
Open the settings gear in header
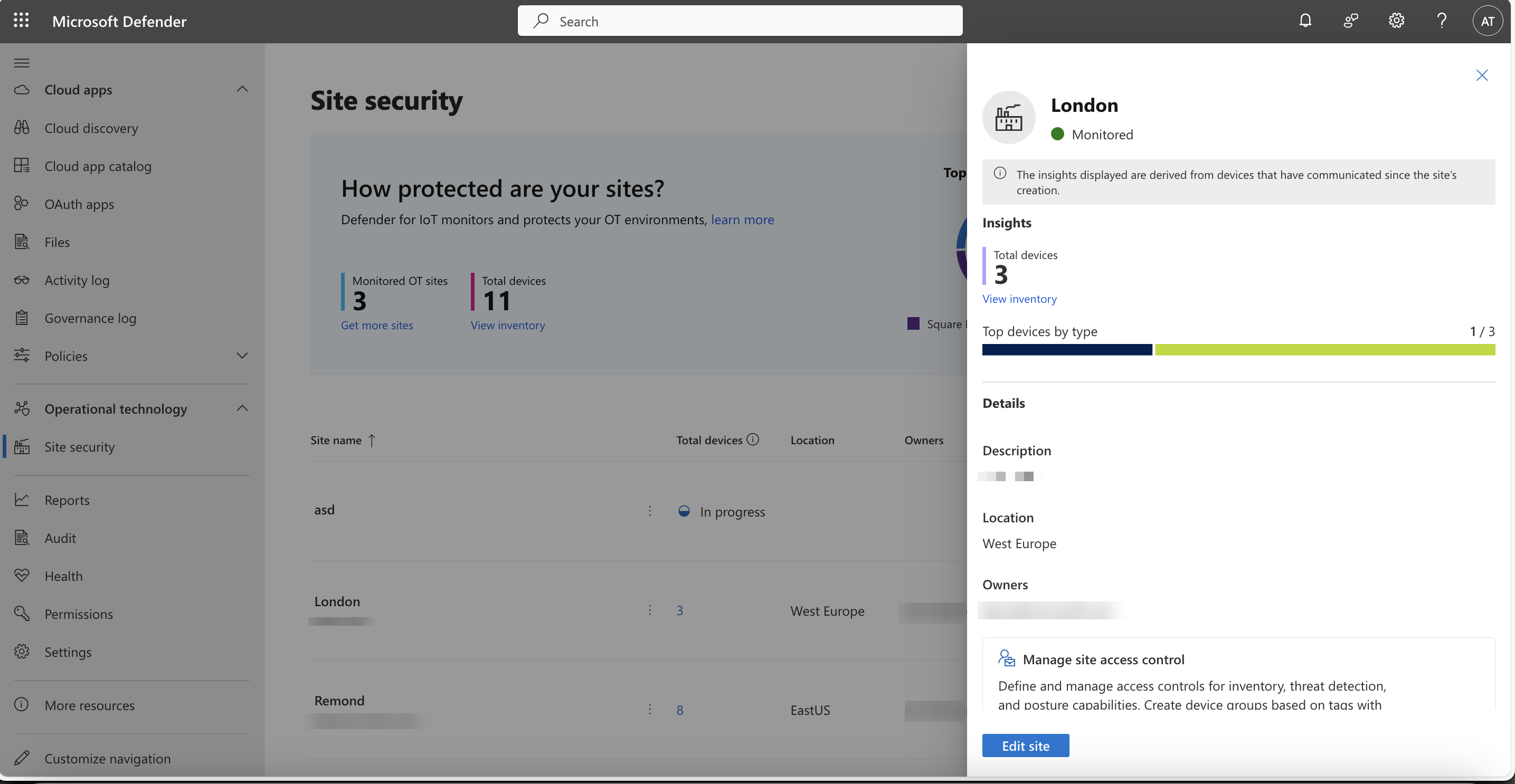click(x=1396, y=21)
